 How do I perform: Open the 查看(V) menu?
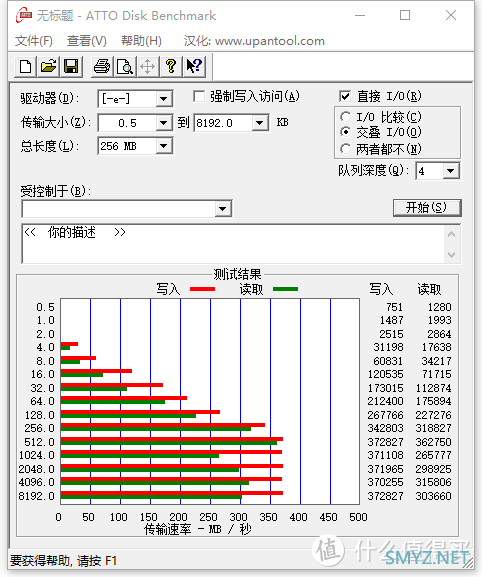pos(87,41)
